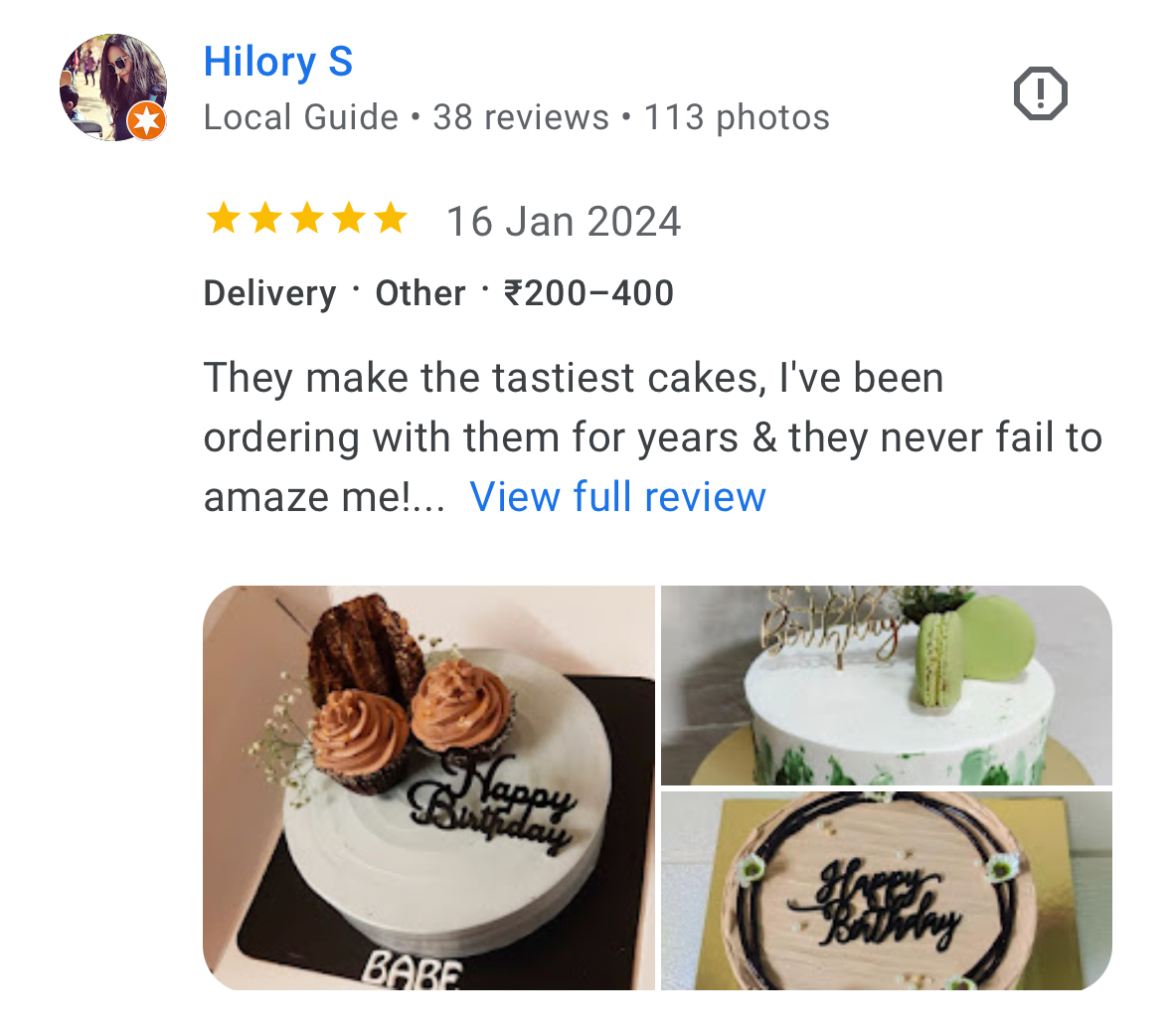Select the Other tag
Screen dimensions: 1172x1036
[419, 293]
